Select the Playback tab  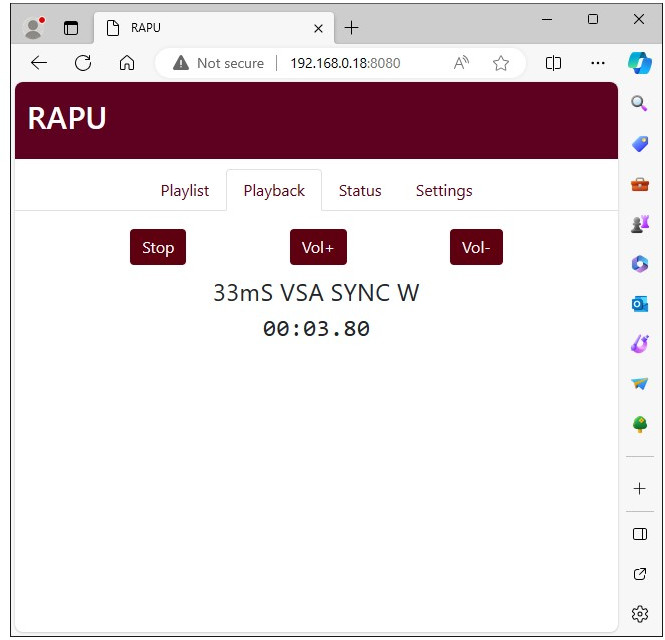pos(274,190)
